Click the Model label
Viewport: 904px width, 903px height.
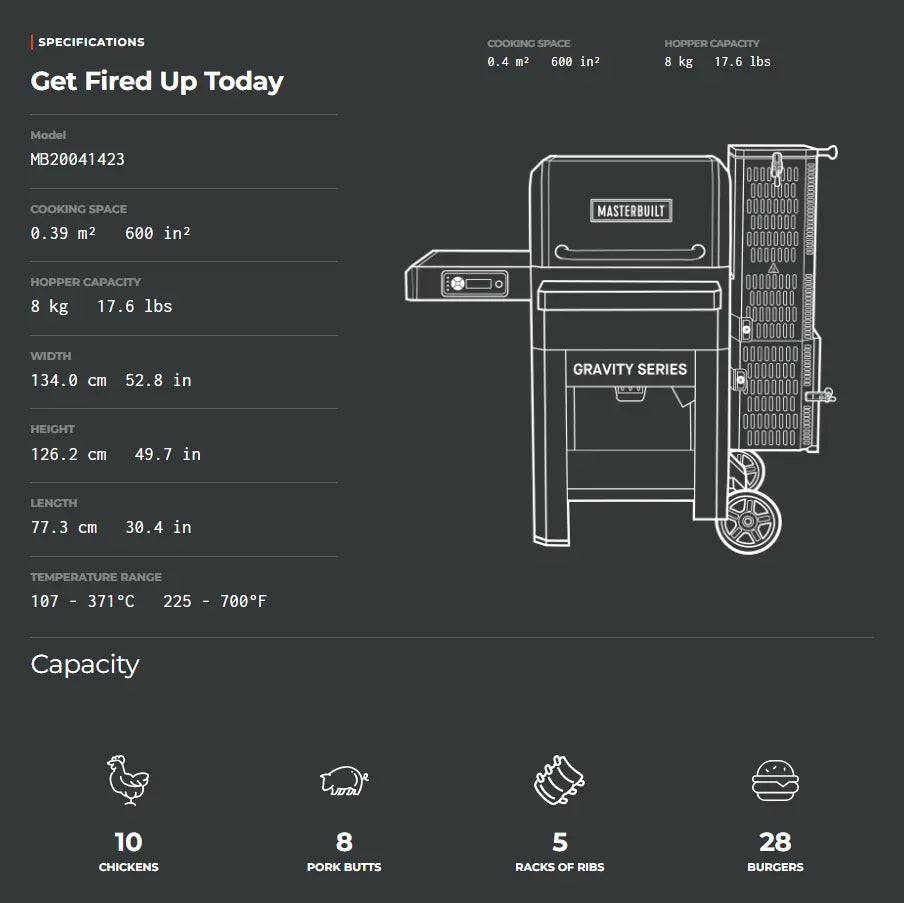point(48,135)
